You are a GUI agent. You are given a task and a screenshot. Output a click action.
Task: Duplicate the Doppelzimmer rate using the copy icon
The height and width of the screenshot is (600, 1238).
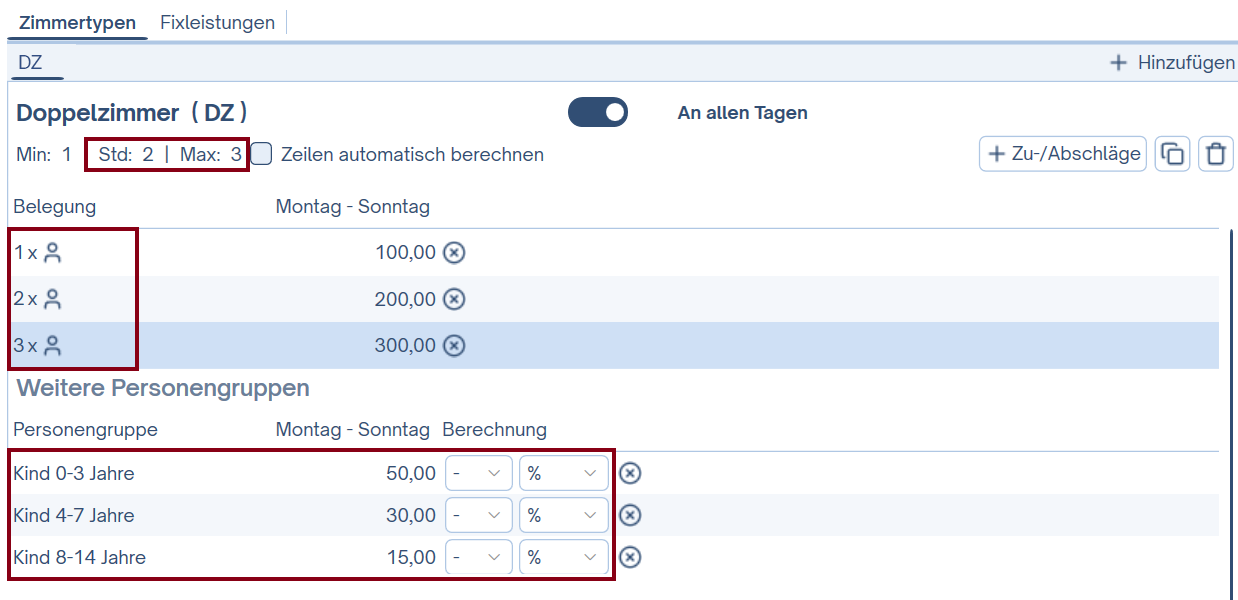pyautogui.click(x=1172, y=153)
